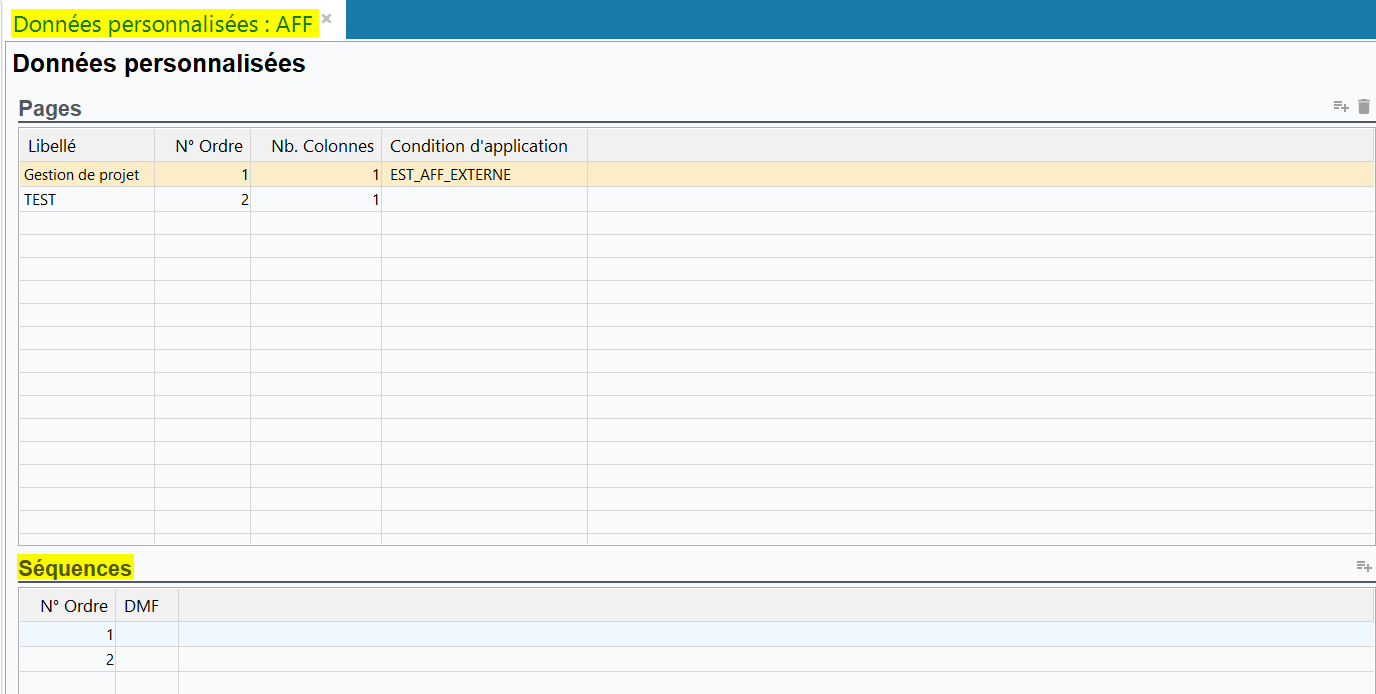Click the Condition d'application column header
Image resolution: width=1376 pixels, height=694 pixels.
[x=479, y=146]
